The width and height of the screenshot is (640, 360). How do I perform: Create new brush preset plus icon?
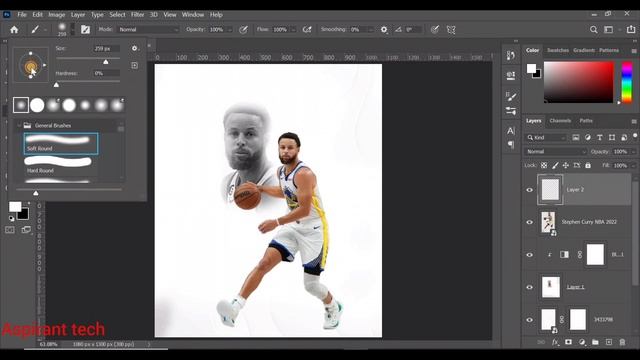point(135,65)
